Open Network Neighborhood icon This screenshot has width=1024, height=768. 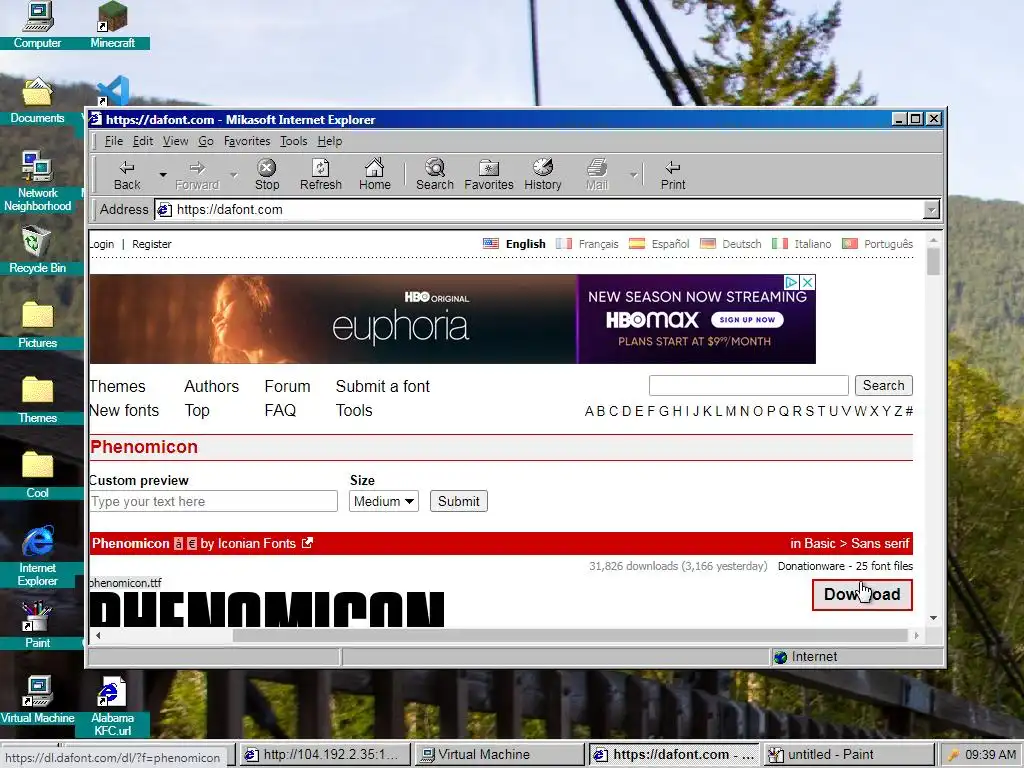(x=37, y=182)
